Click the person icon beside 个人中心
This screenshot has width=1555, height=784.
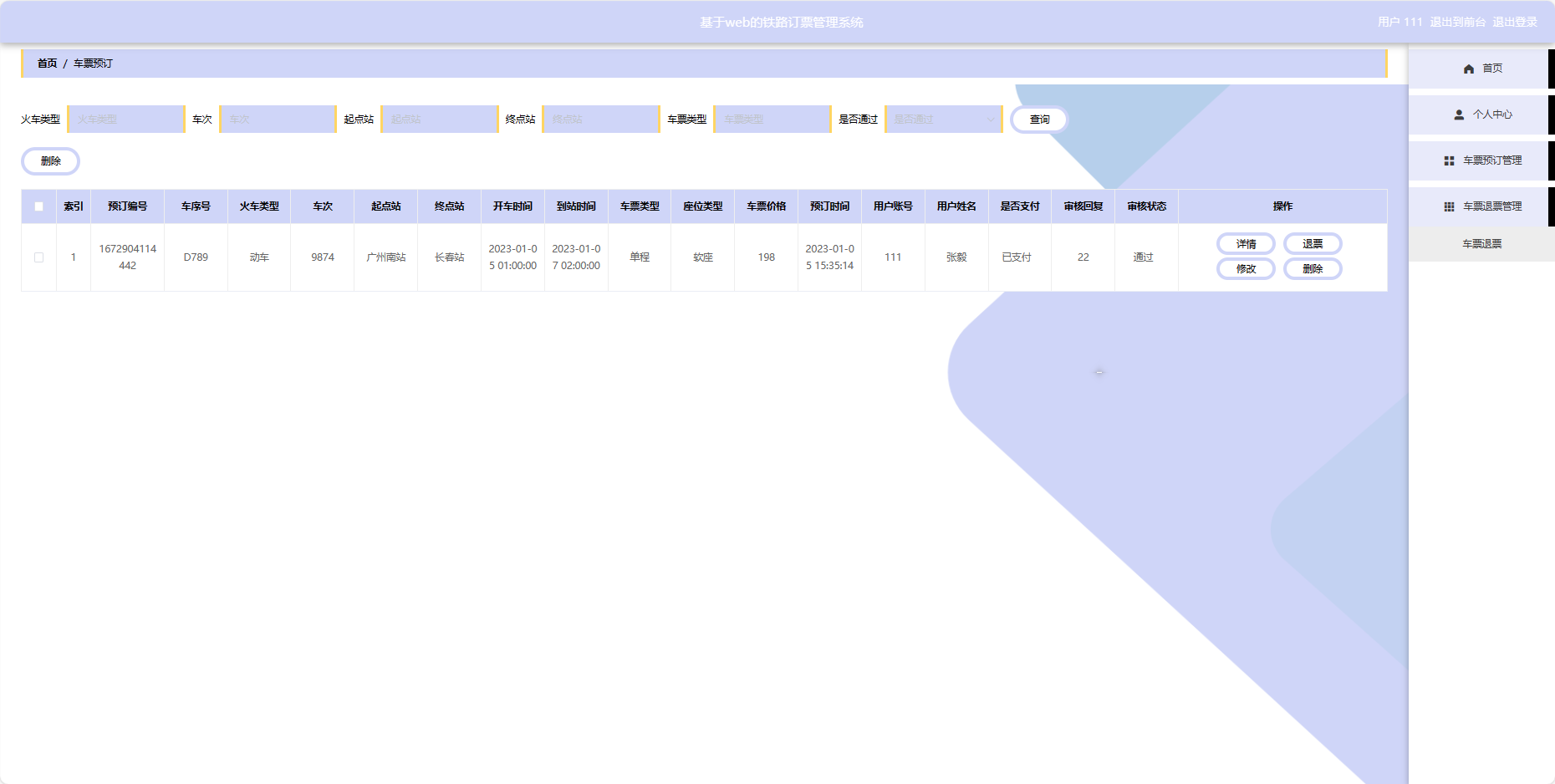(1459, 115)
